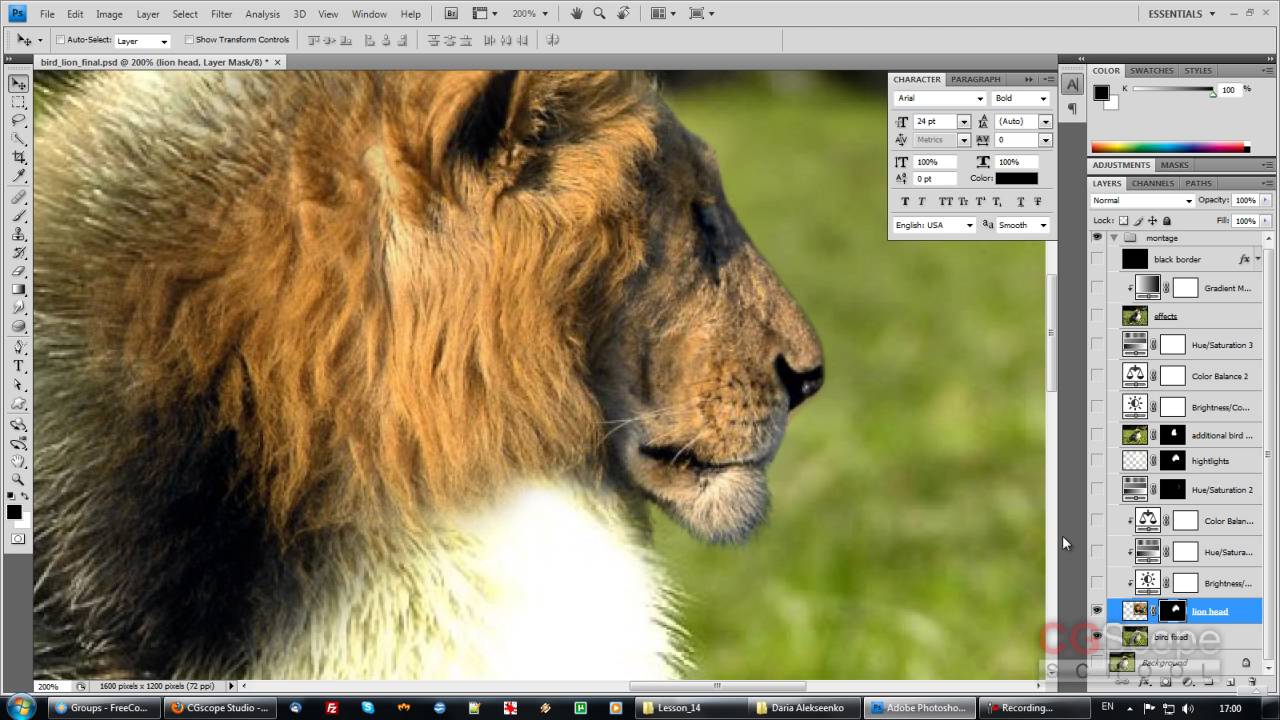
Task: Click the Underline style icon
Action: (1021, 201)
